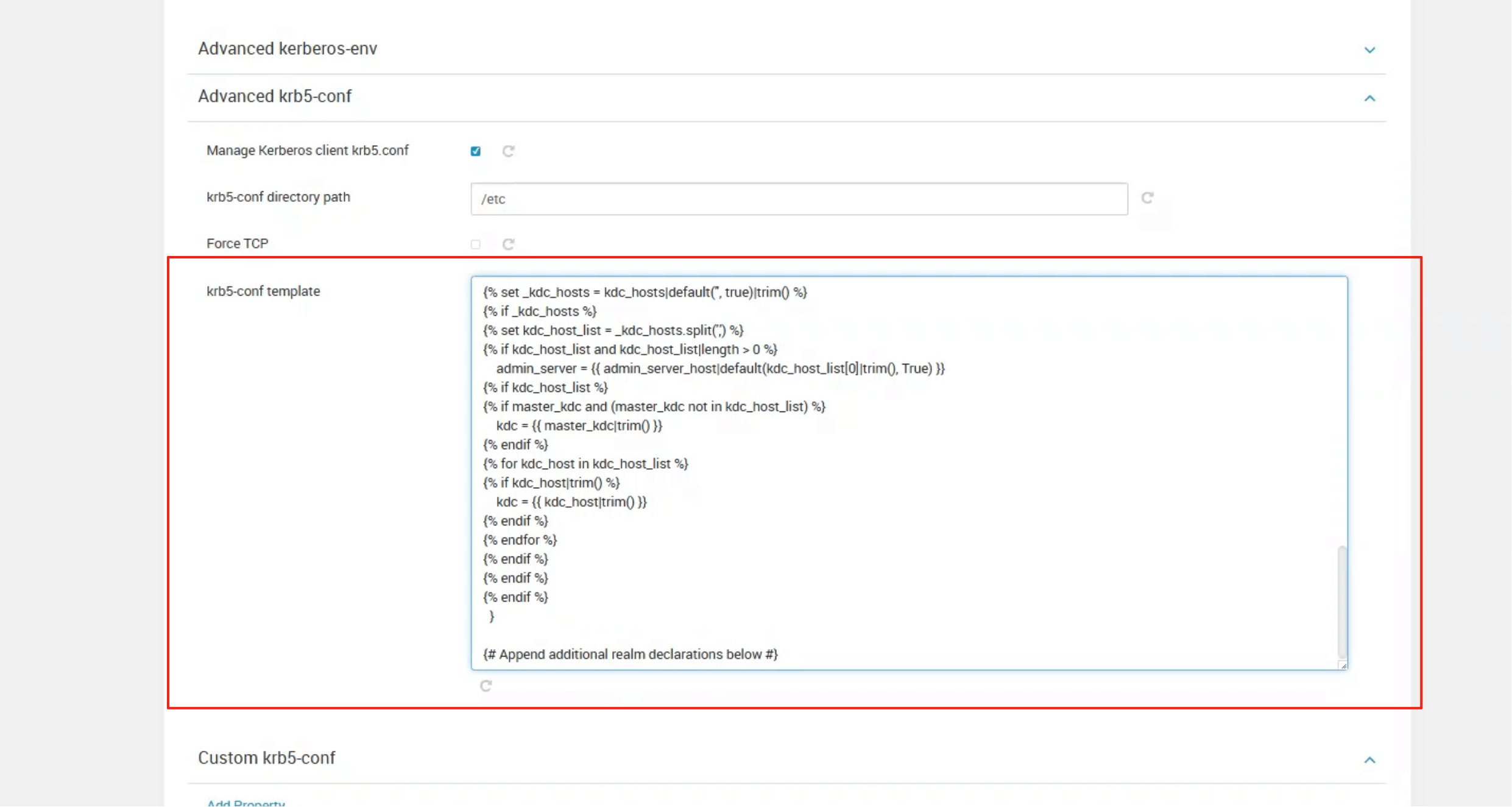The image size is (1512, 807).
Task: Uncheck Manage Kerberos client krb5.conf checkbox
Action: (476, 151)
